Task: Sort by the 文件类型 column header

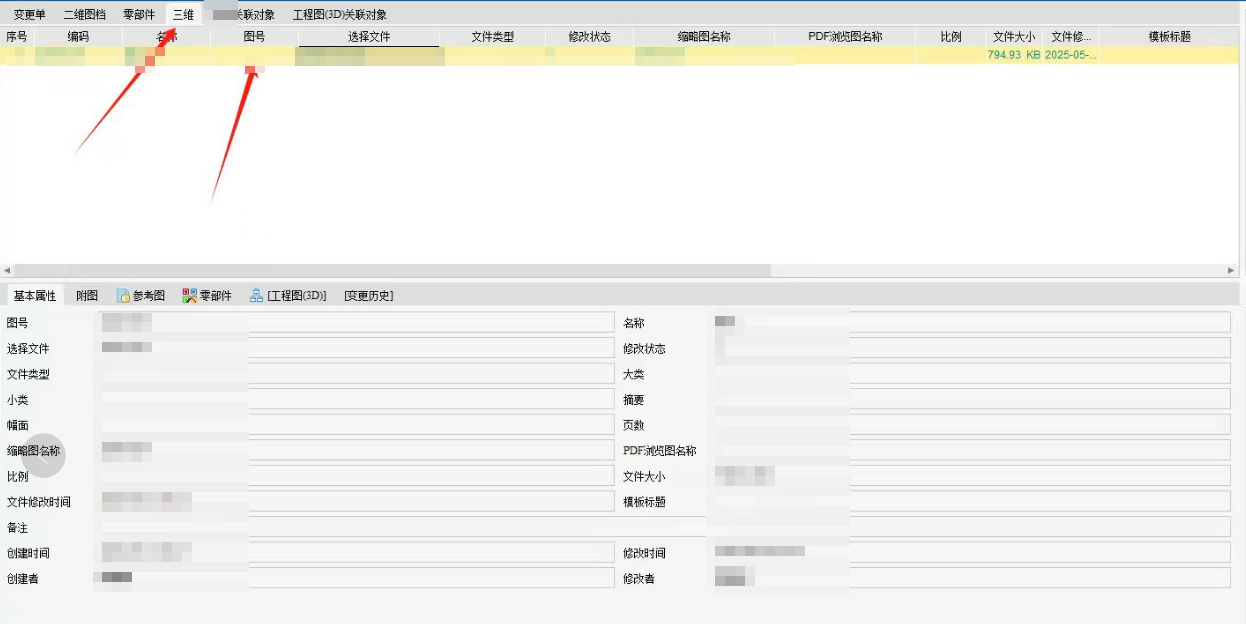Action: coord(492,37)
